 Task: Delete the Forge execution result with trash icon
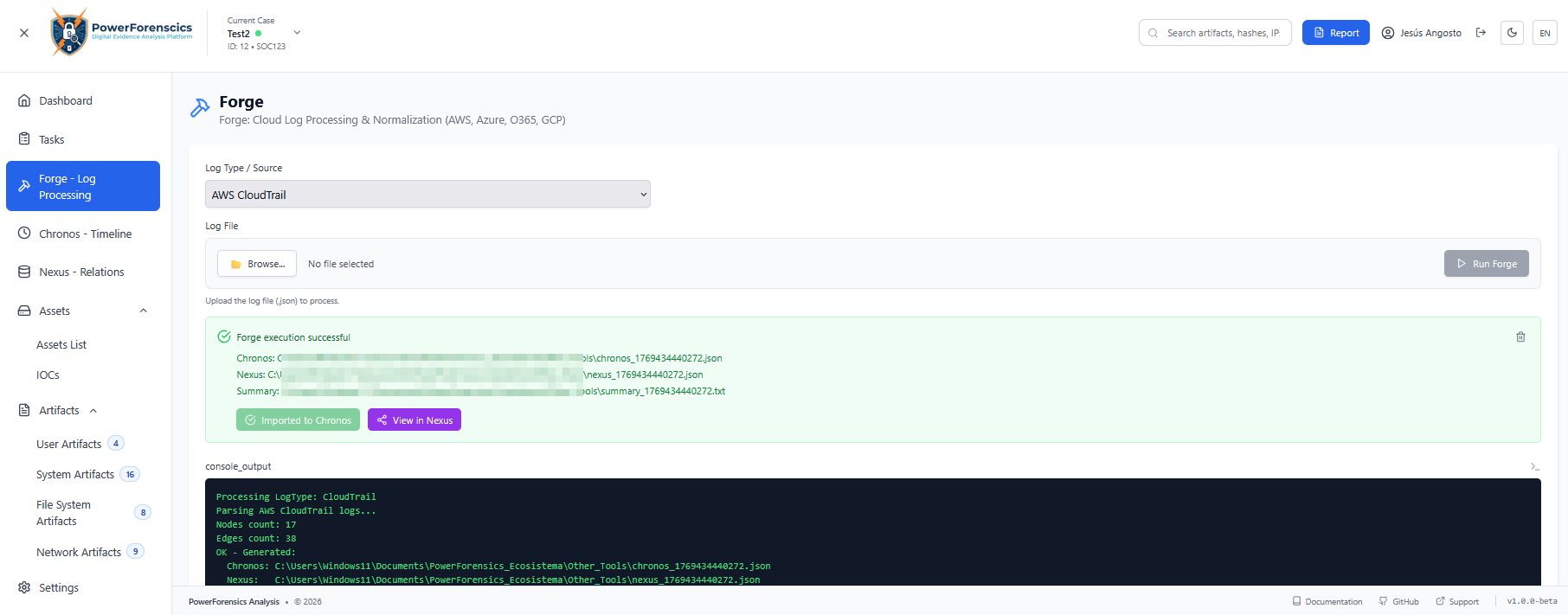pyautogui.click(x=1520, y=337)
